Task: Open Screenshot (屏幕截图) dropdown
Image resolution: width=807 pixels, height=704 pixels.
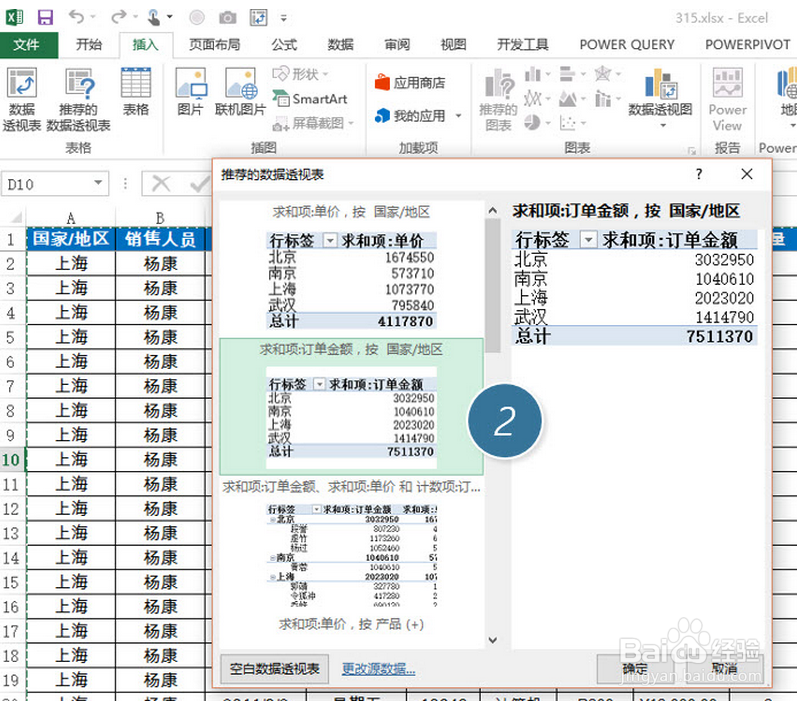Action: coord(313,123)
